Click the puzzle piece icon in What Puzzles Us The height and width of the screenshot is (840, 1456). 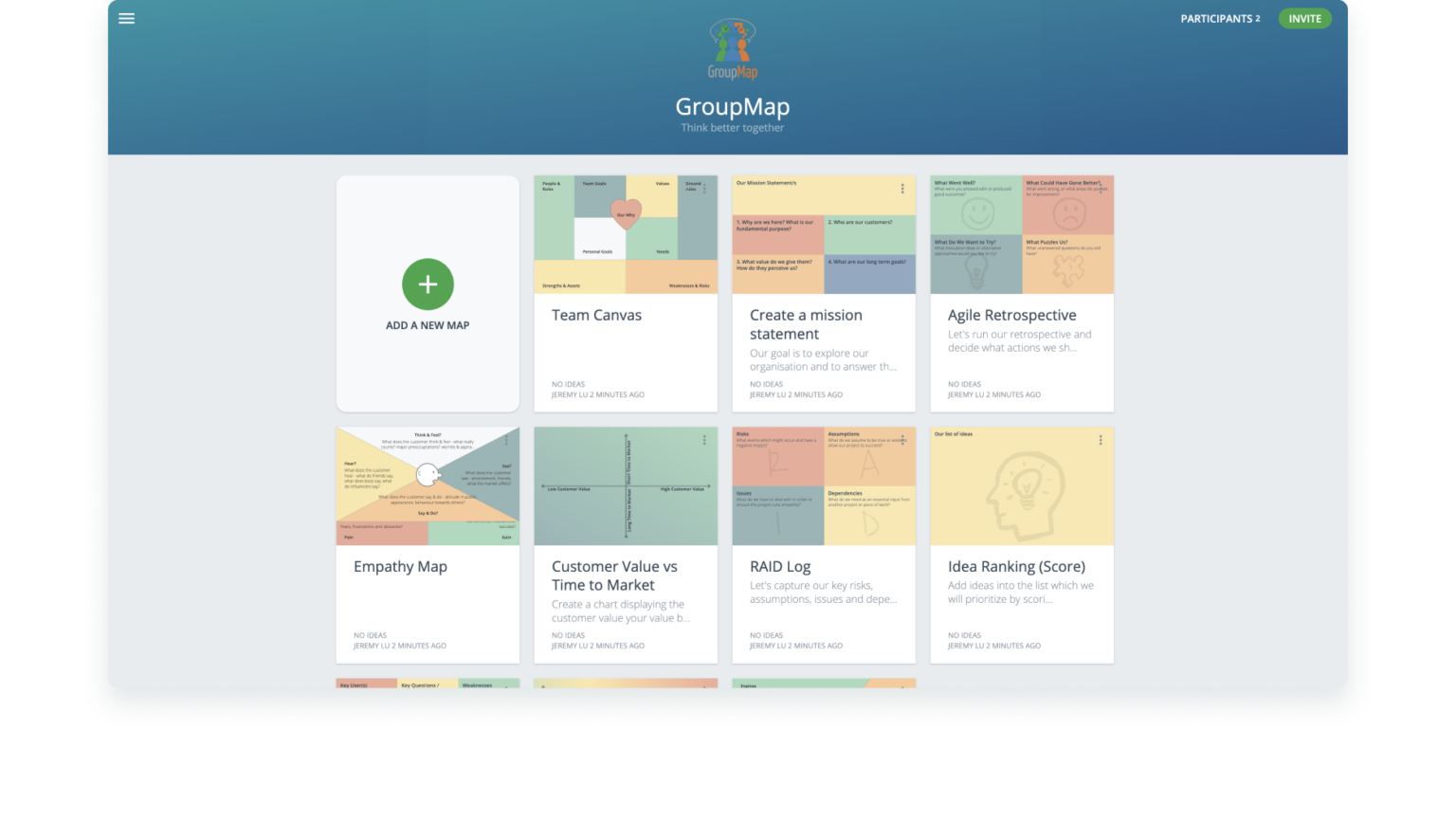tap(1067, 272)
